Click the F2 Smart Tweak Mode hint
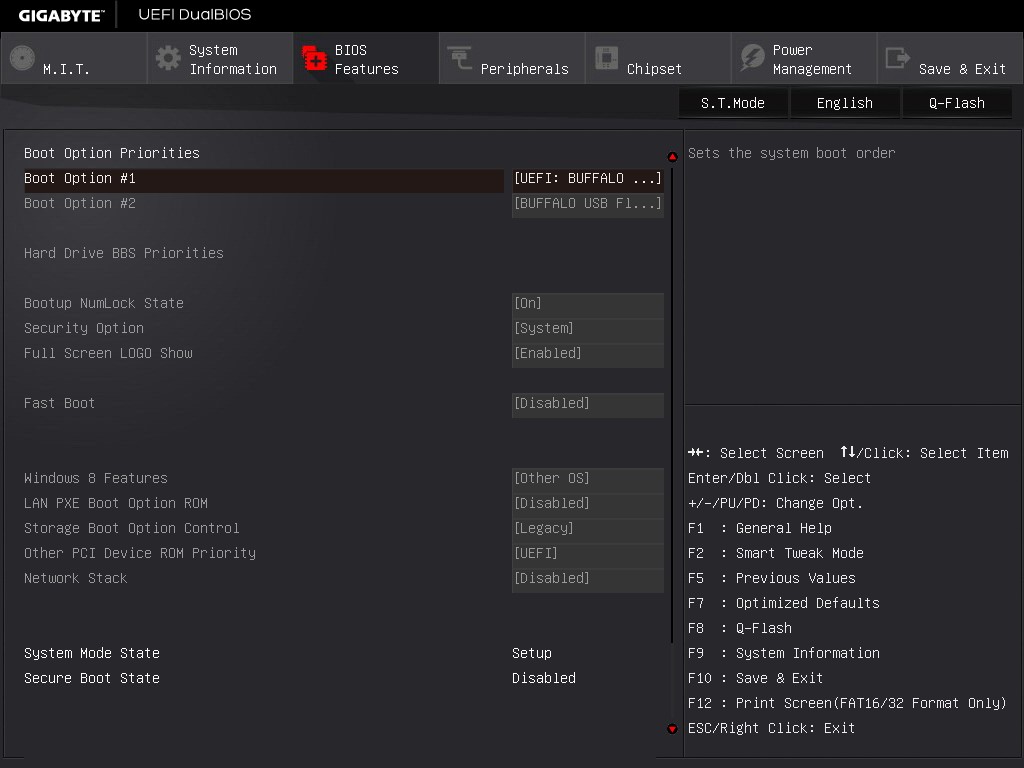 click(x=776, y=554)
